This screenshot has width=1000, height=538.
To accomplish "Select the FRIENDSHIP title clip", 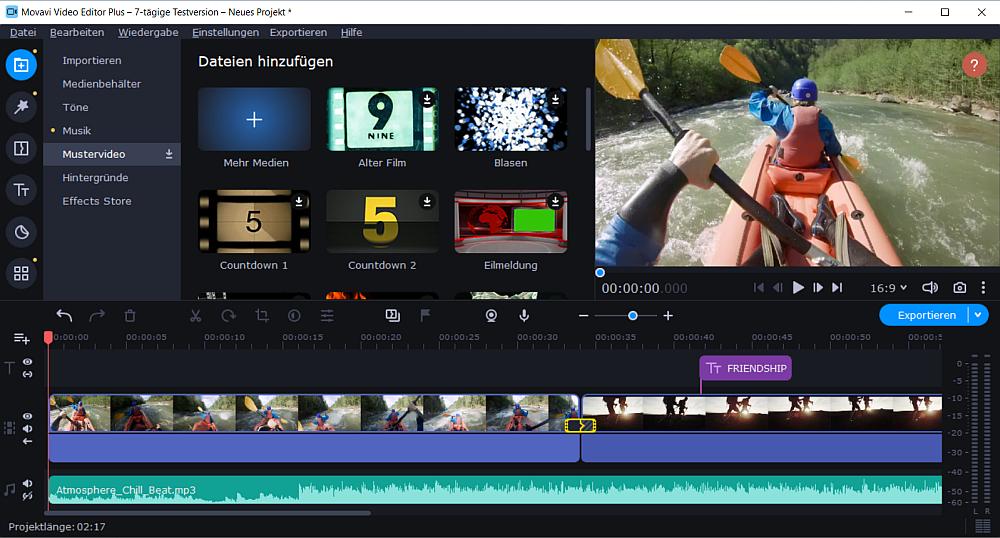I will click(746, 368).
